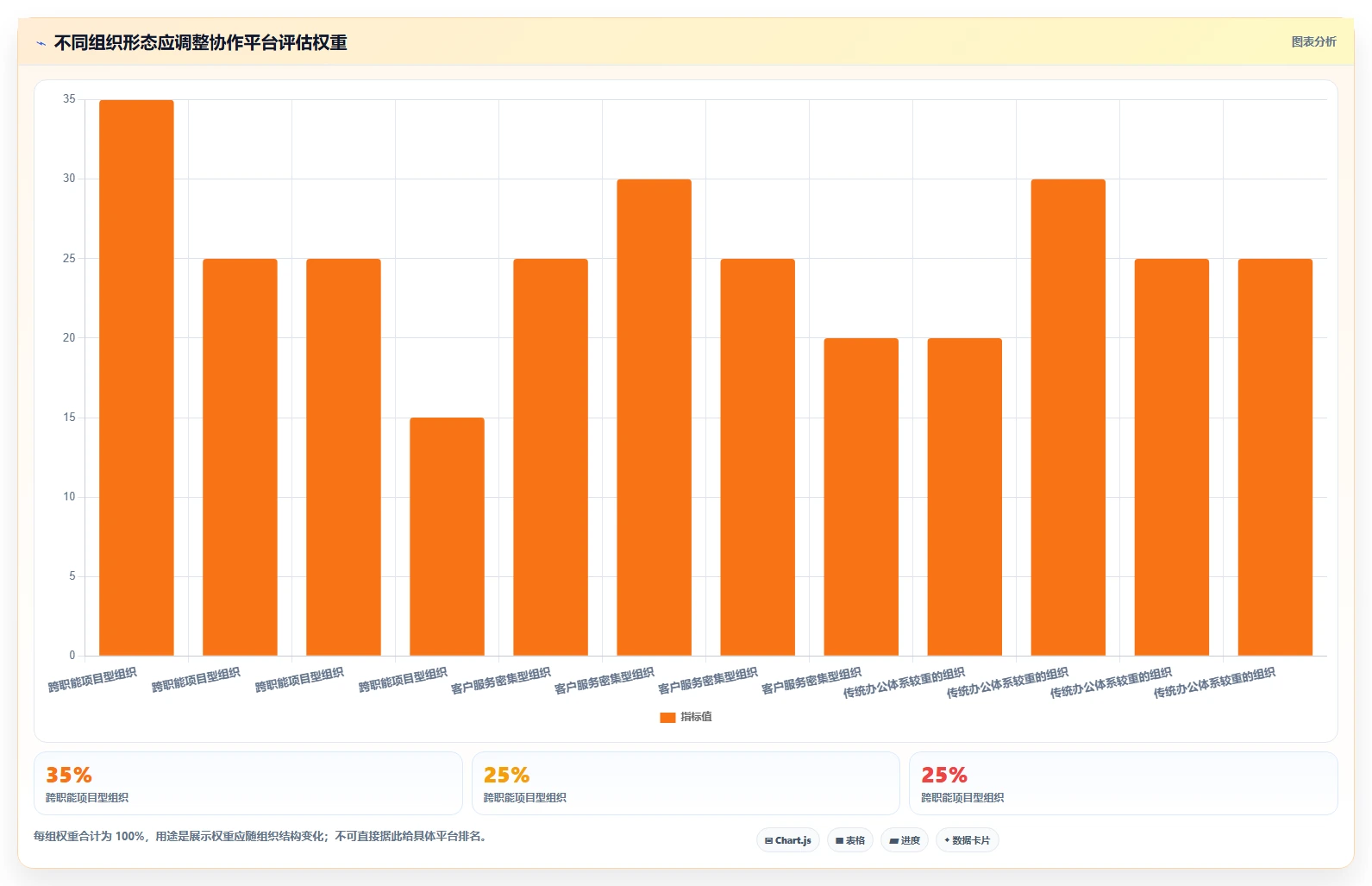
Task: Click the y-axis tick label 0
Action: (x=72, y=656)
